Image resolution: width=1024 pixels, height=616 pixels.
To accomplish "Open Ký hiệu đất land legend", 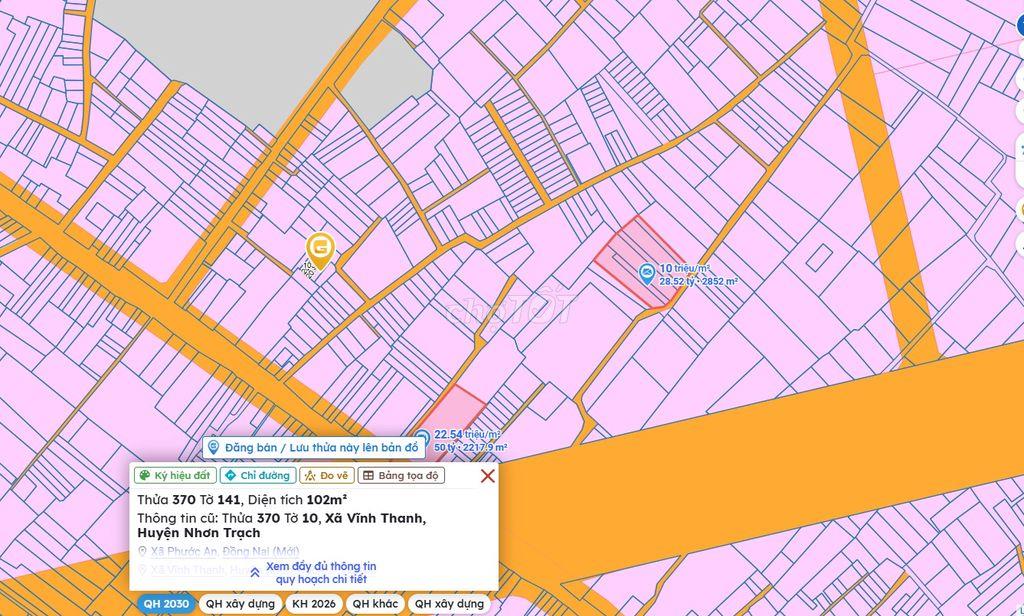I will tap(175, 476).
